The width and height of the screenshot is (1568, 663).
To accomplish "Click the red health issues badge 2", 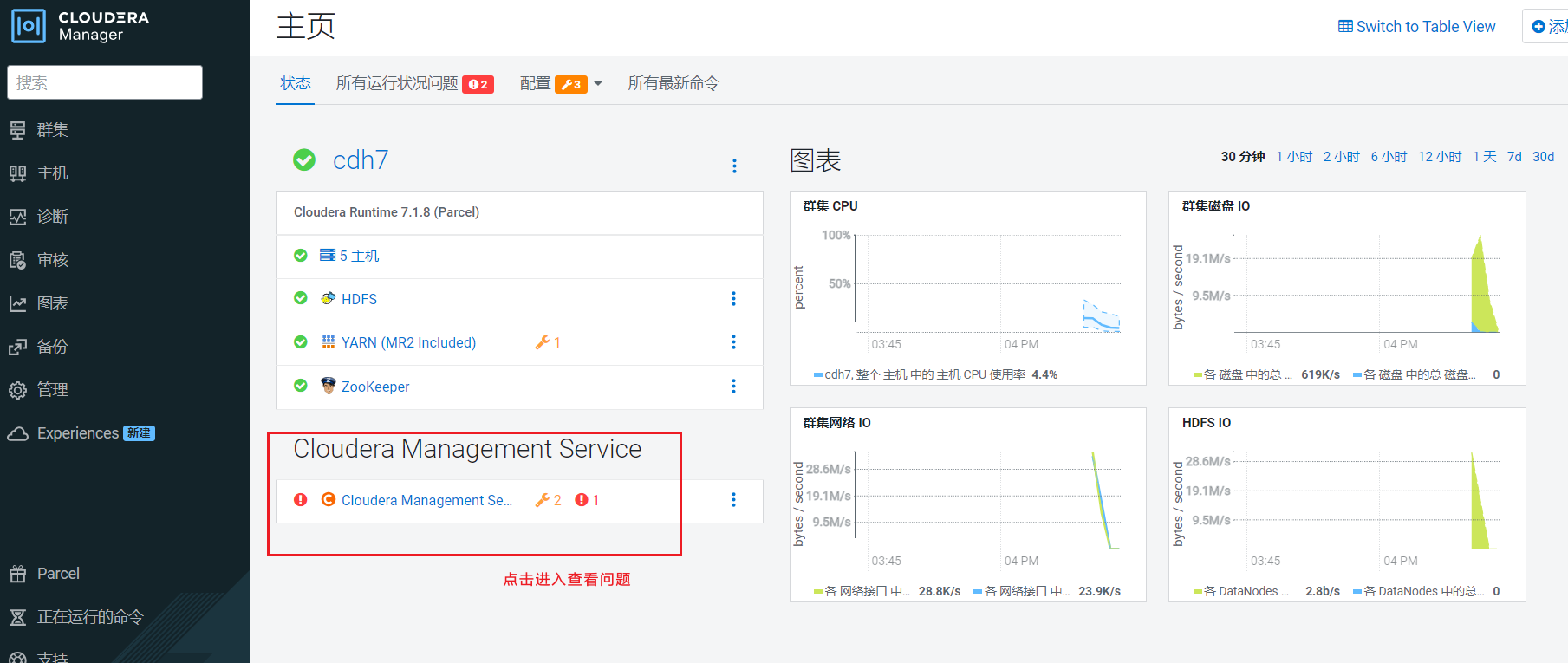I will pyautogui.click(x=478, y=84).
